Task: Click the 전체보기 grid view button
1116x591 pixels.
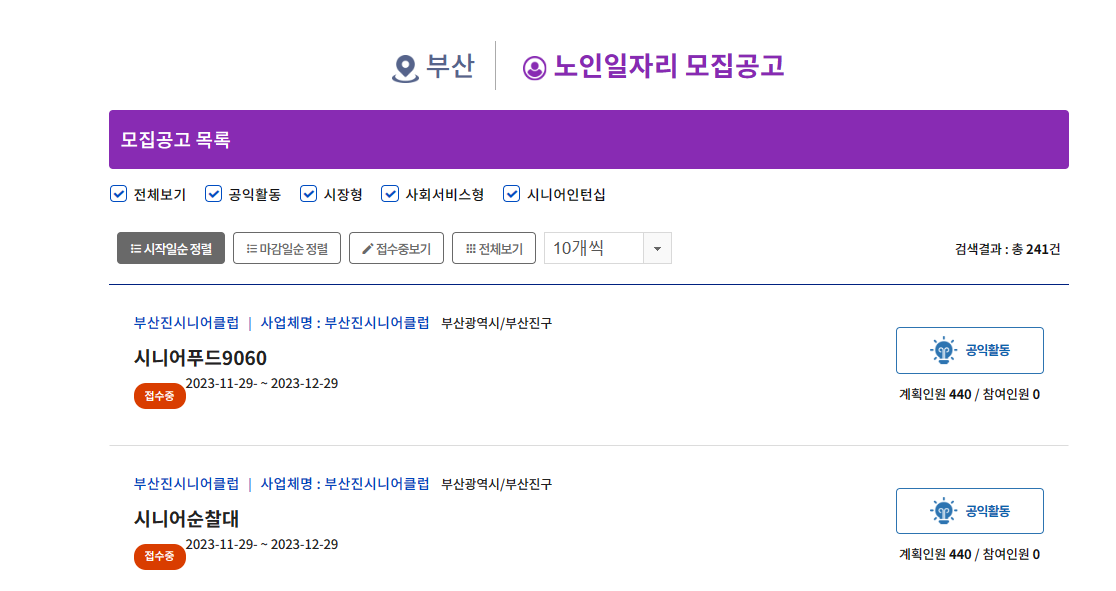Action: point(494,248)
